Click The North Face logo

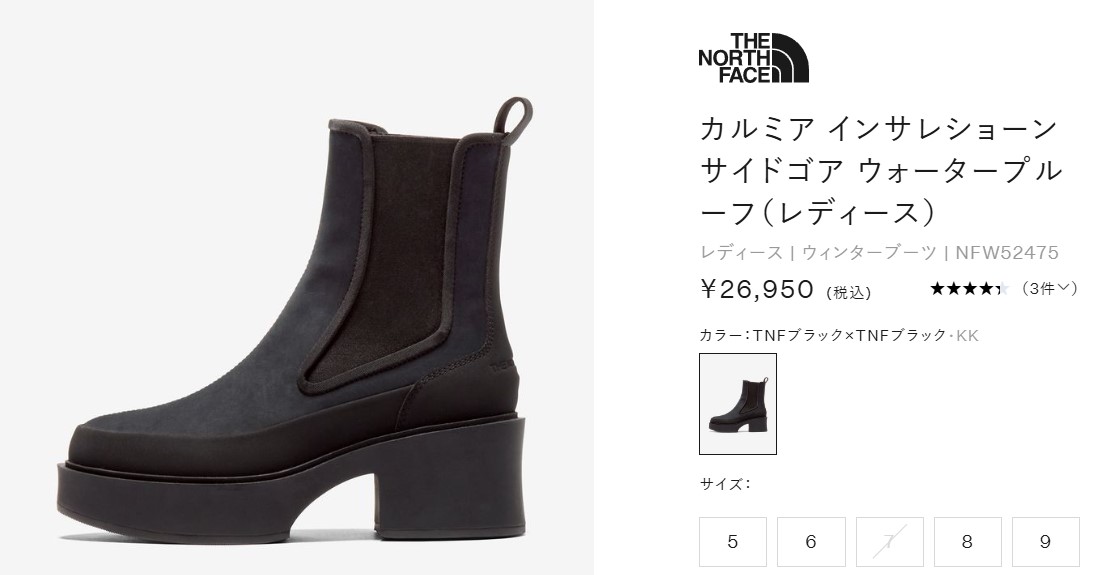(753, 58)
